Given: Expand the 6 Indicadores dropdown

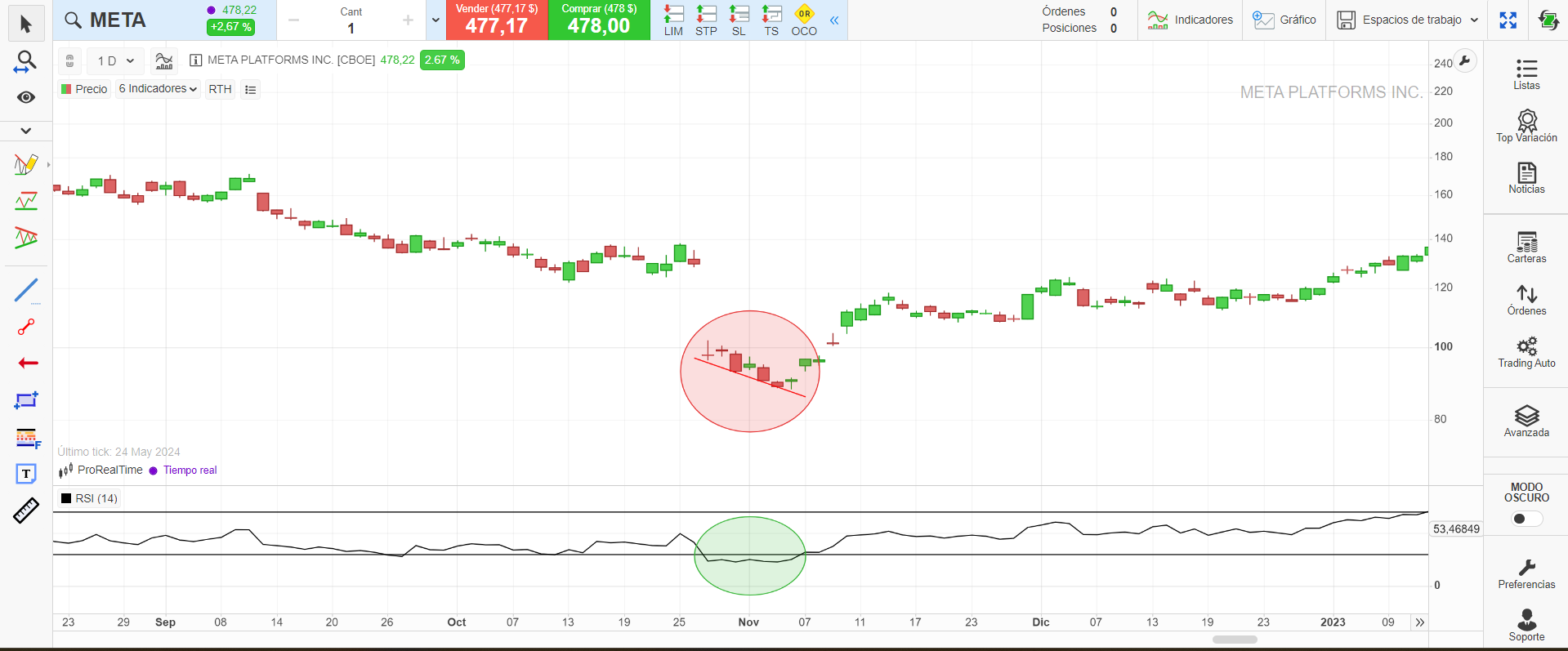Looking at the screenshot, I should (158, 89).
